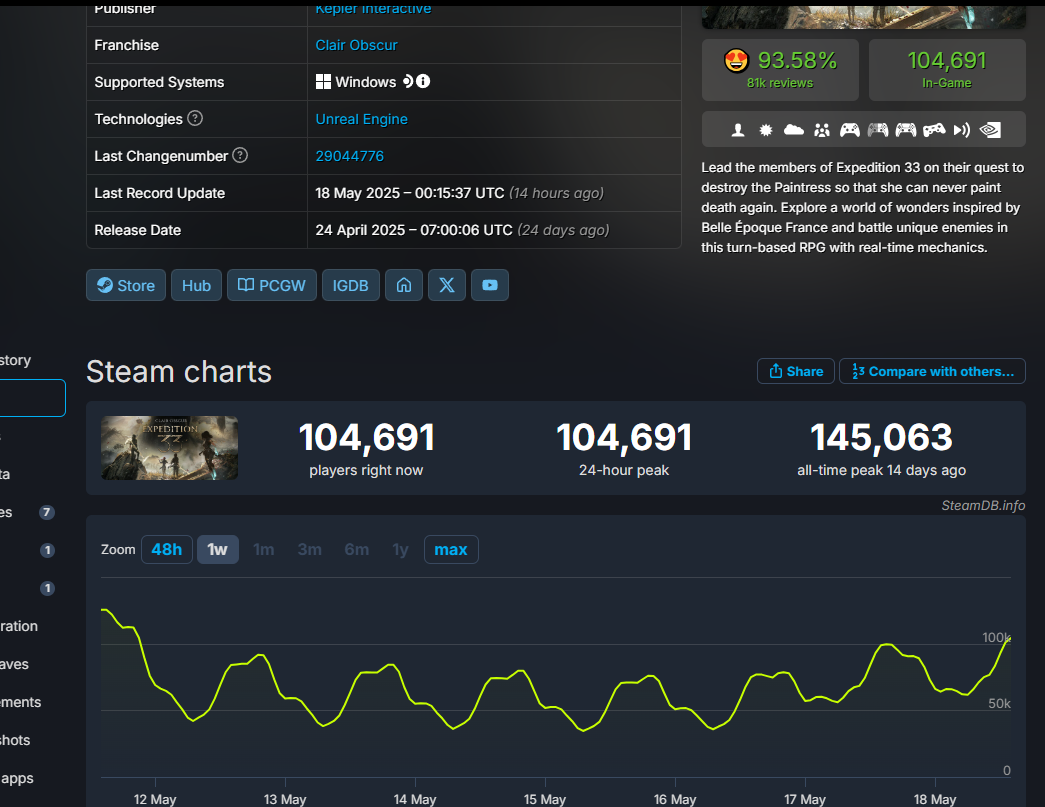Click the Expedition 33 game thumbnail
Image resolution: width=1045 pixels, height=807 pixels.
tap(169, 448)
